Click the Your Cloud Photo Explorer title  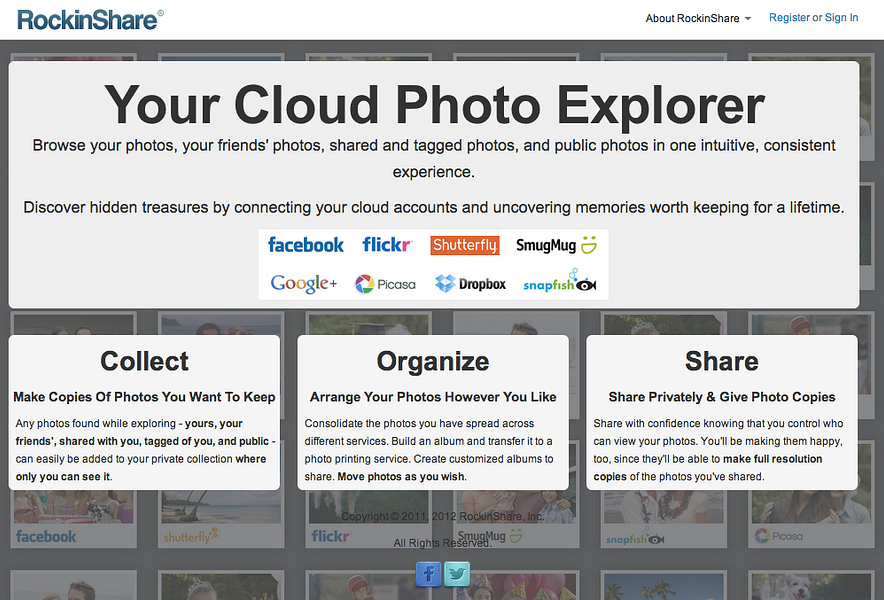[434, 105]
